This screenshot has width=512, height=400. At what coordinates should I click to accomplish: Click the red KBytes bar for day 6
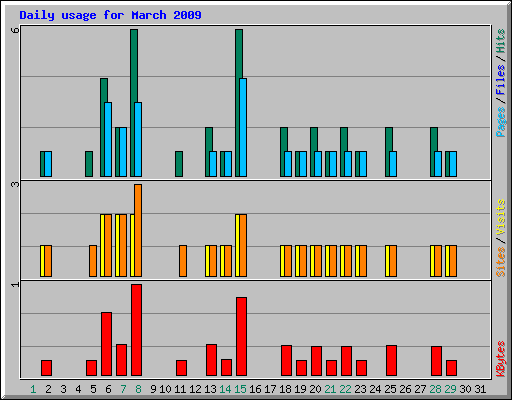106,344
